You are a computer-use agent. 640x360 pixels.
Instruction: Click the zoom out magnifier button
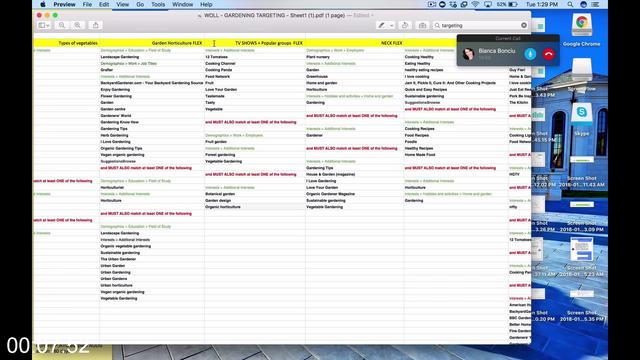(x=62, y=25)
